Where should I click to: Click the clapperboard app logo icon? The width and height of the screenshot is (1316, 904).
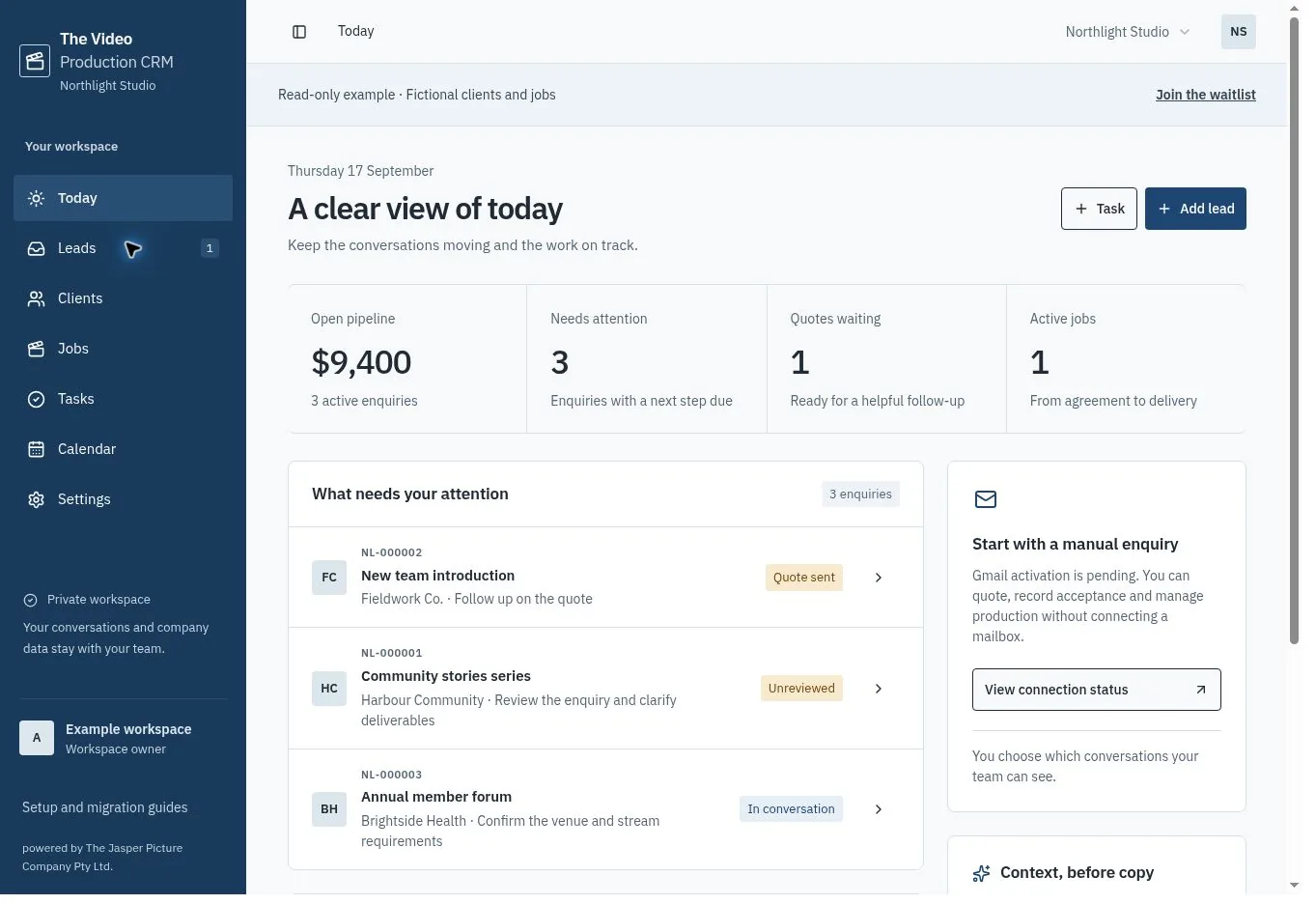tap(35, 61)
